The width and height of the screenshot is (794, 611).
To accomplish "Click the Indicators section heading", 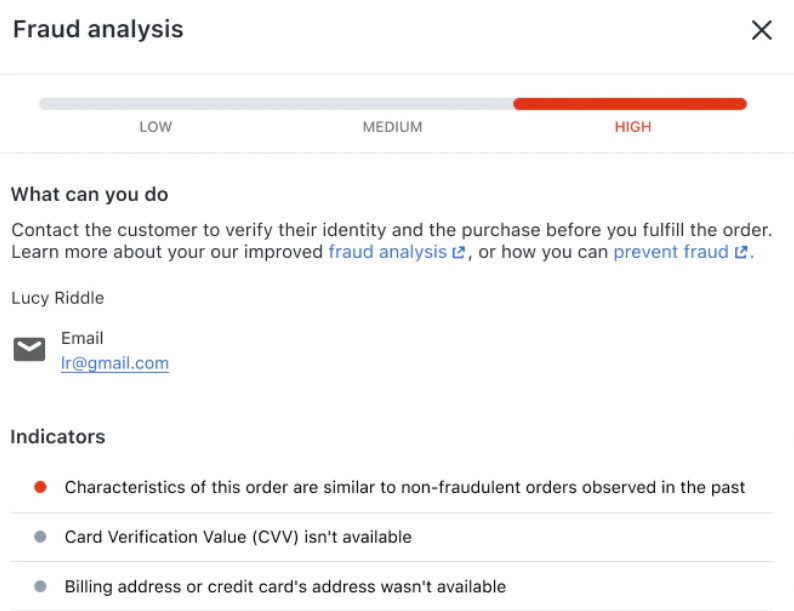I will [x=58, y=437].
